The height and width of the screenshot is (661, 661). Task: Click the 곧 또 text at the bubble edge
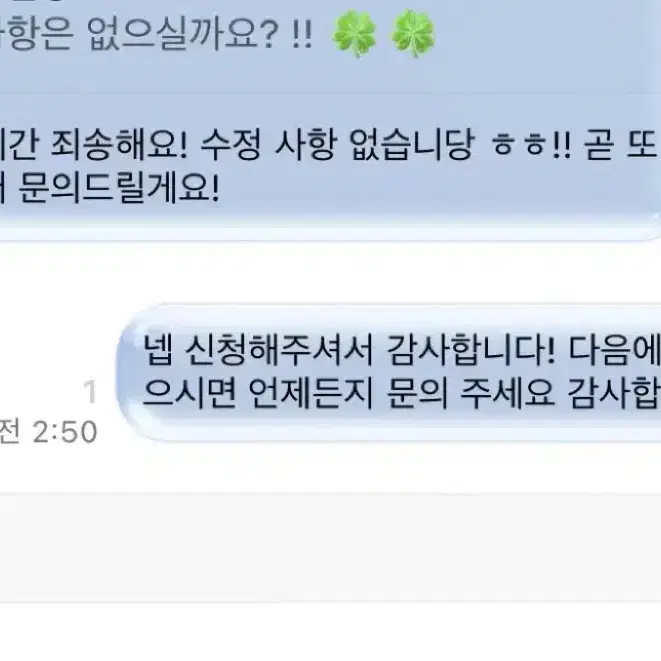(621, 145)
